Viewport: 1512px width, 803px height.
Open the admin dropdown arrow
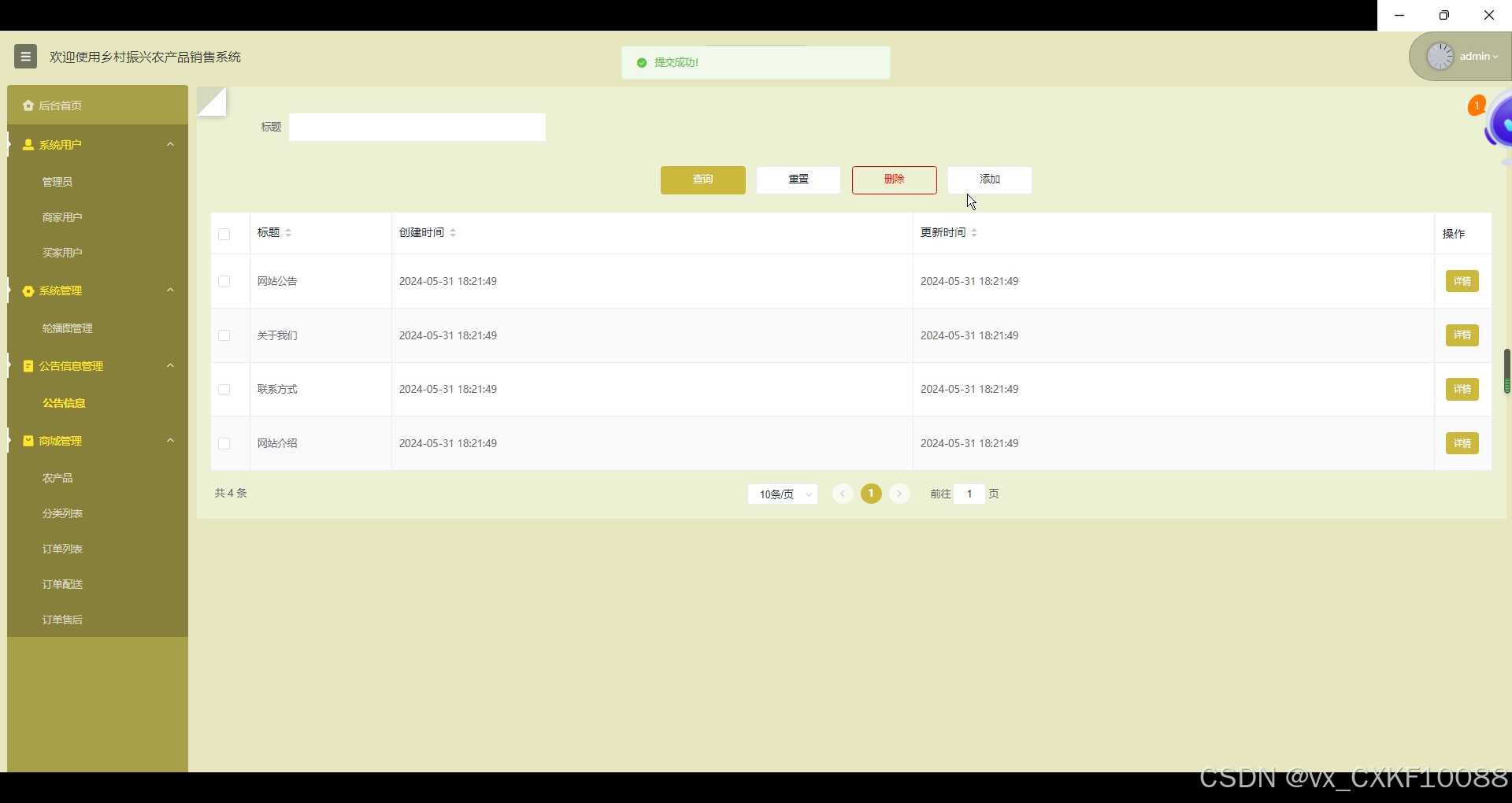[1495, 57]
